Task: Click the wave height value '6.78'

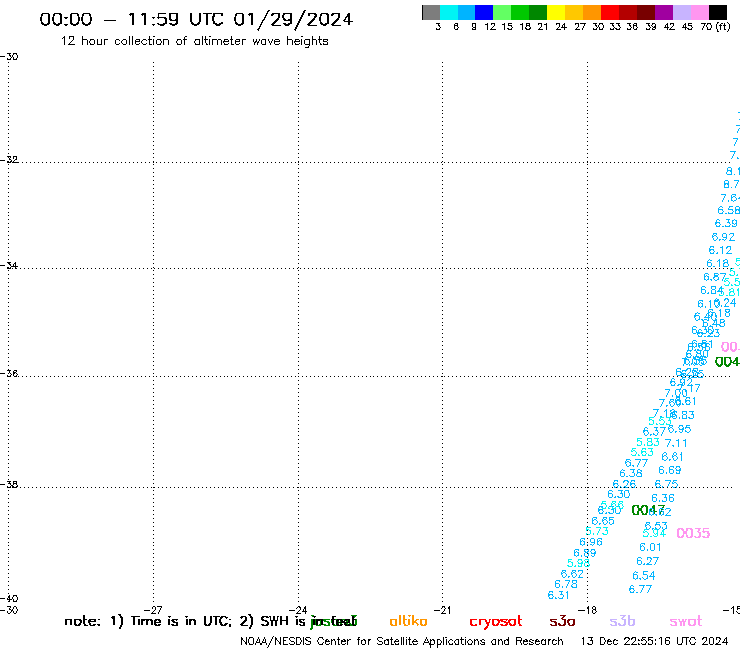Action: click(x=566, y=584)
